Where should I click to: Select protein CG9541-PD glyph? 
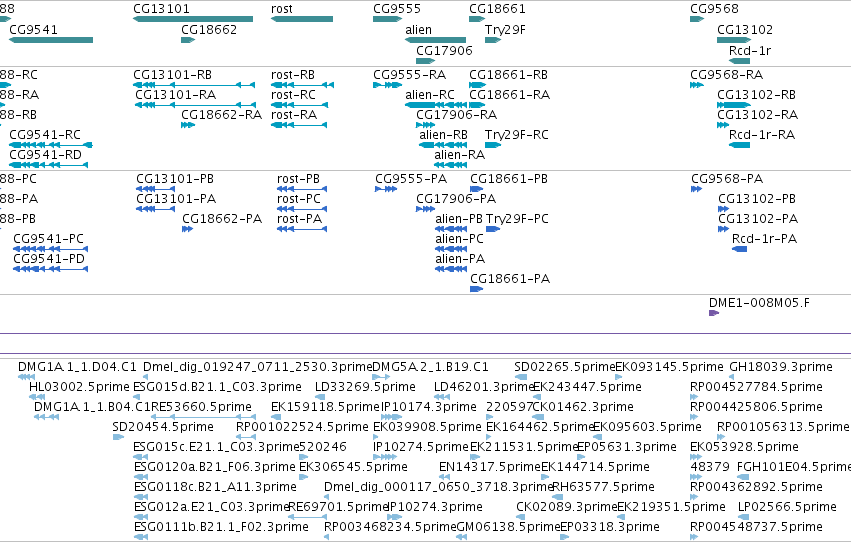50,269
